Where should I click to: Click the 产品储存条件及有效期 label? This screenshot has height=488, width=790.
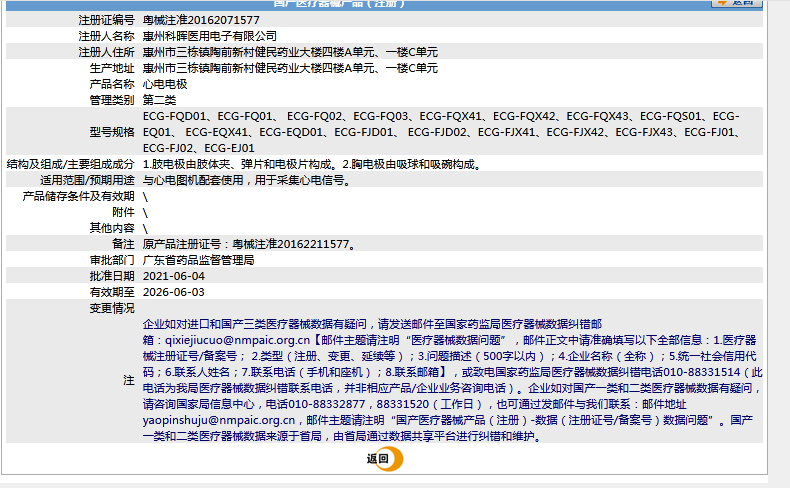(x=78, y=196)
